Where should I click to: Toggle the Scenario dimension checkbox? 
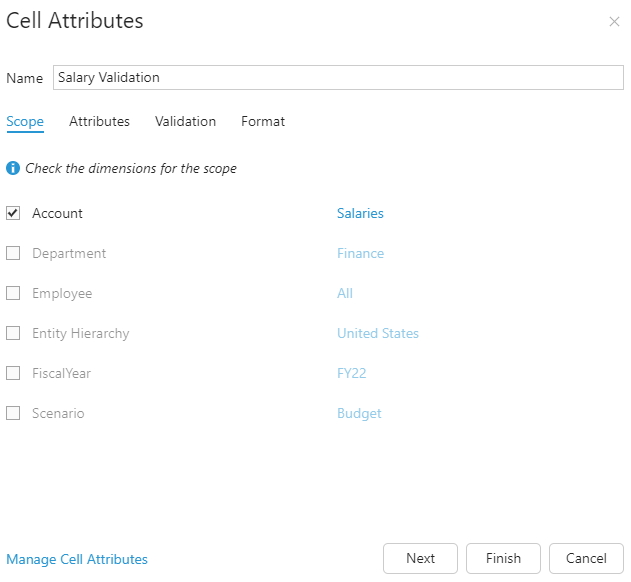click(13, 413)
